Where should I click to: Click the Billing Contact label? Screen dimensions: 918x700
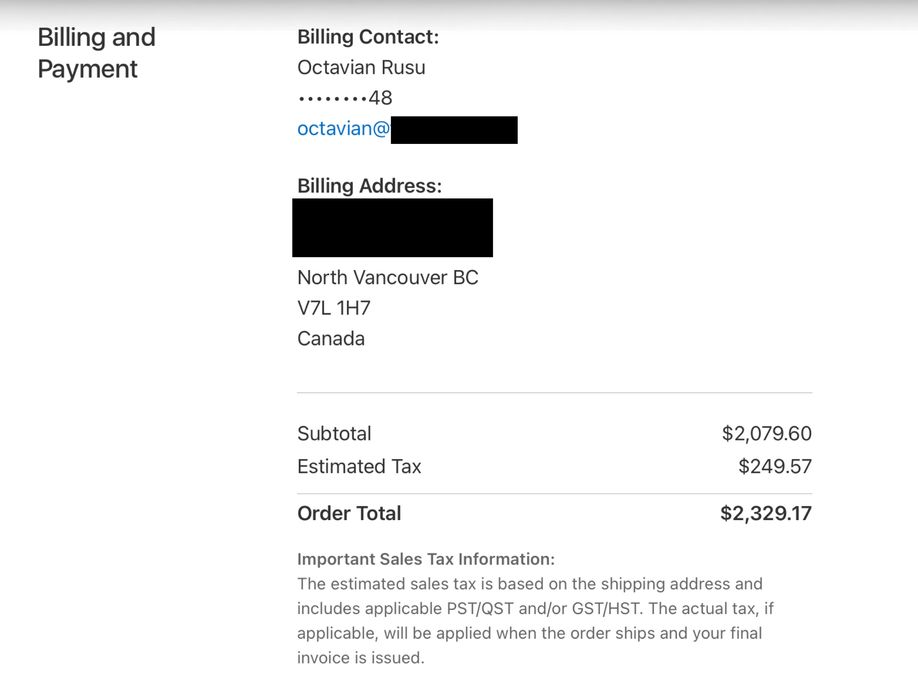tap(367, 37)
